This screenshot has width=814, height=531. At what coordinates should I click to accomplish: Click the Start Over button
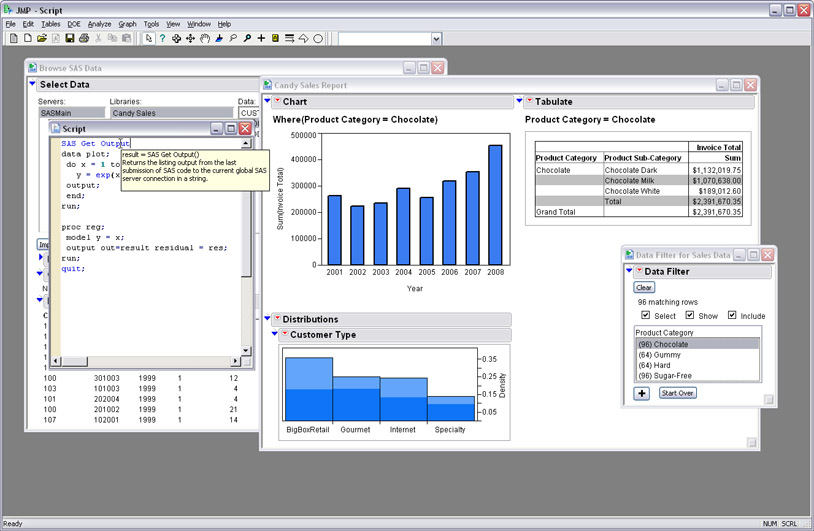tap(677, 393)
